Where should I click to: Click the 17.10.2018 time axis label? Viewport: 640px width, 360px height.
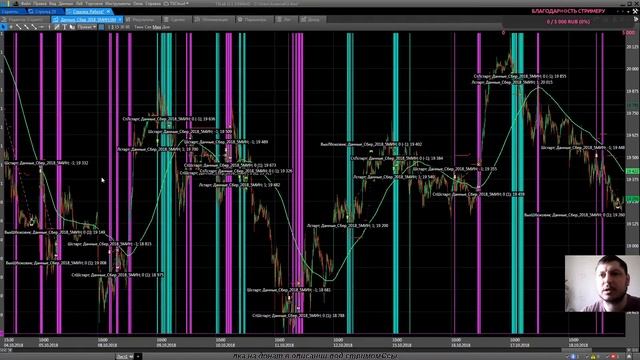(520, 345)
